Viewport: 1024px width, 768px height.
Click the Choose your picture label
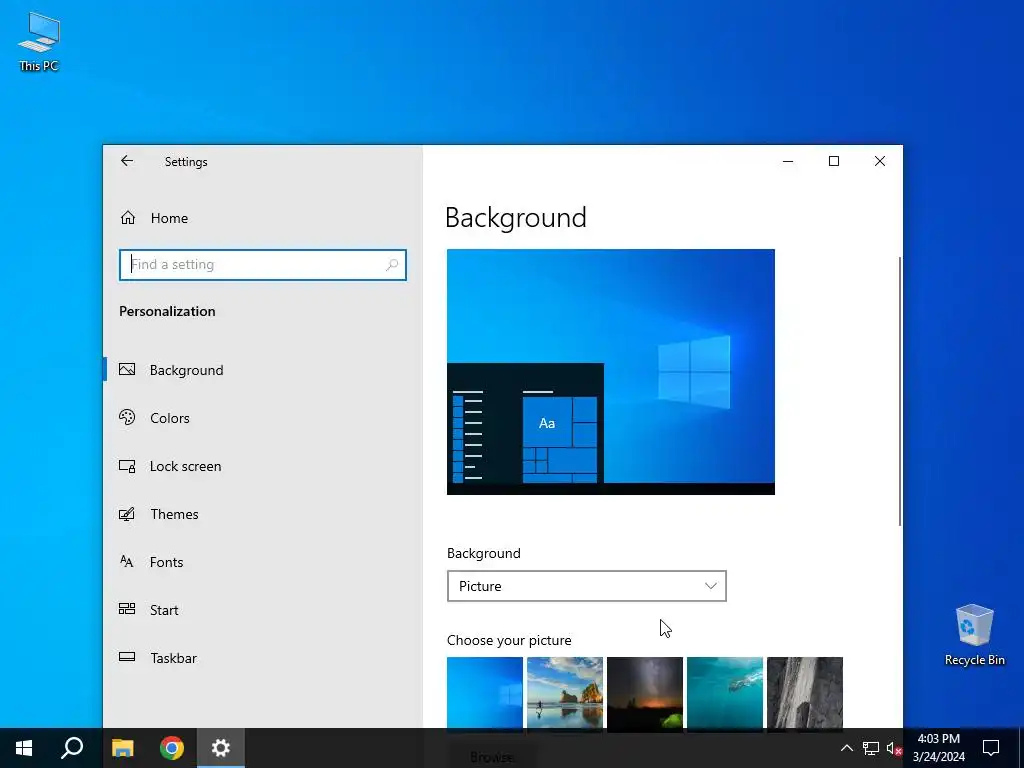509,641
